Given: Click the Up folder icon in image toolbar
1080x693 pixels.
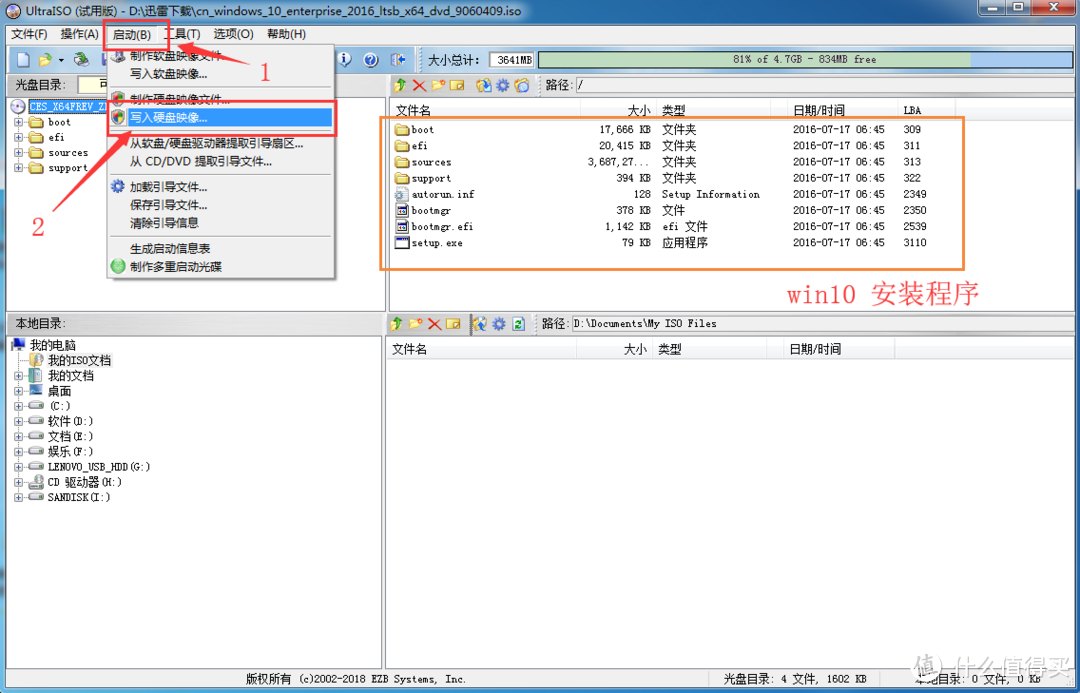Looking at the screenshot, I should [400, 85].
